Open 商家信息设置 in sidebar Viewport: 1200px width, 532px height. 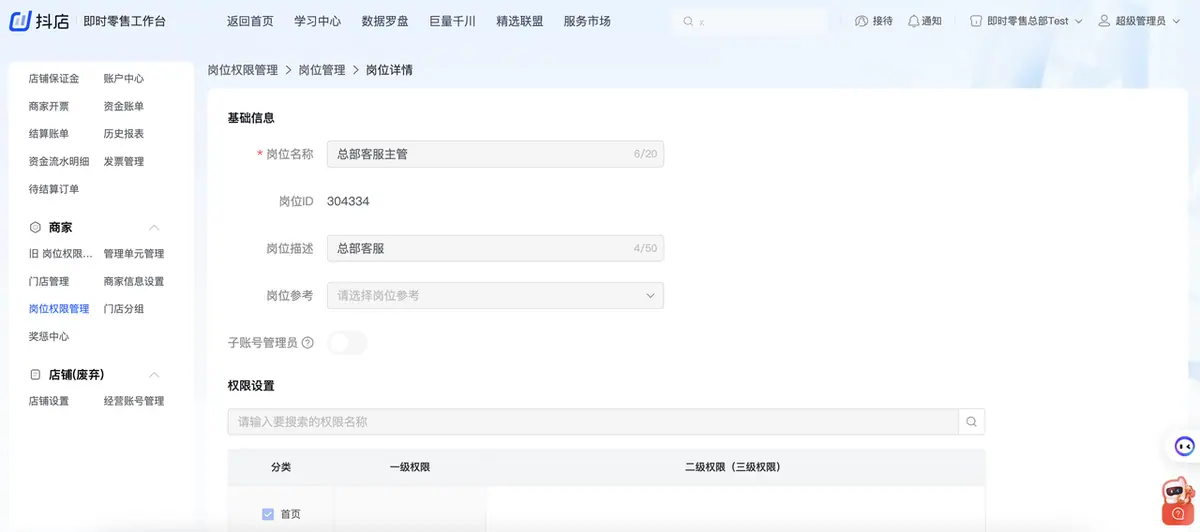(134, 281)
